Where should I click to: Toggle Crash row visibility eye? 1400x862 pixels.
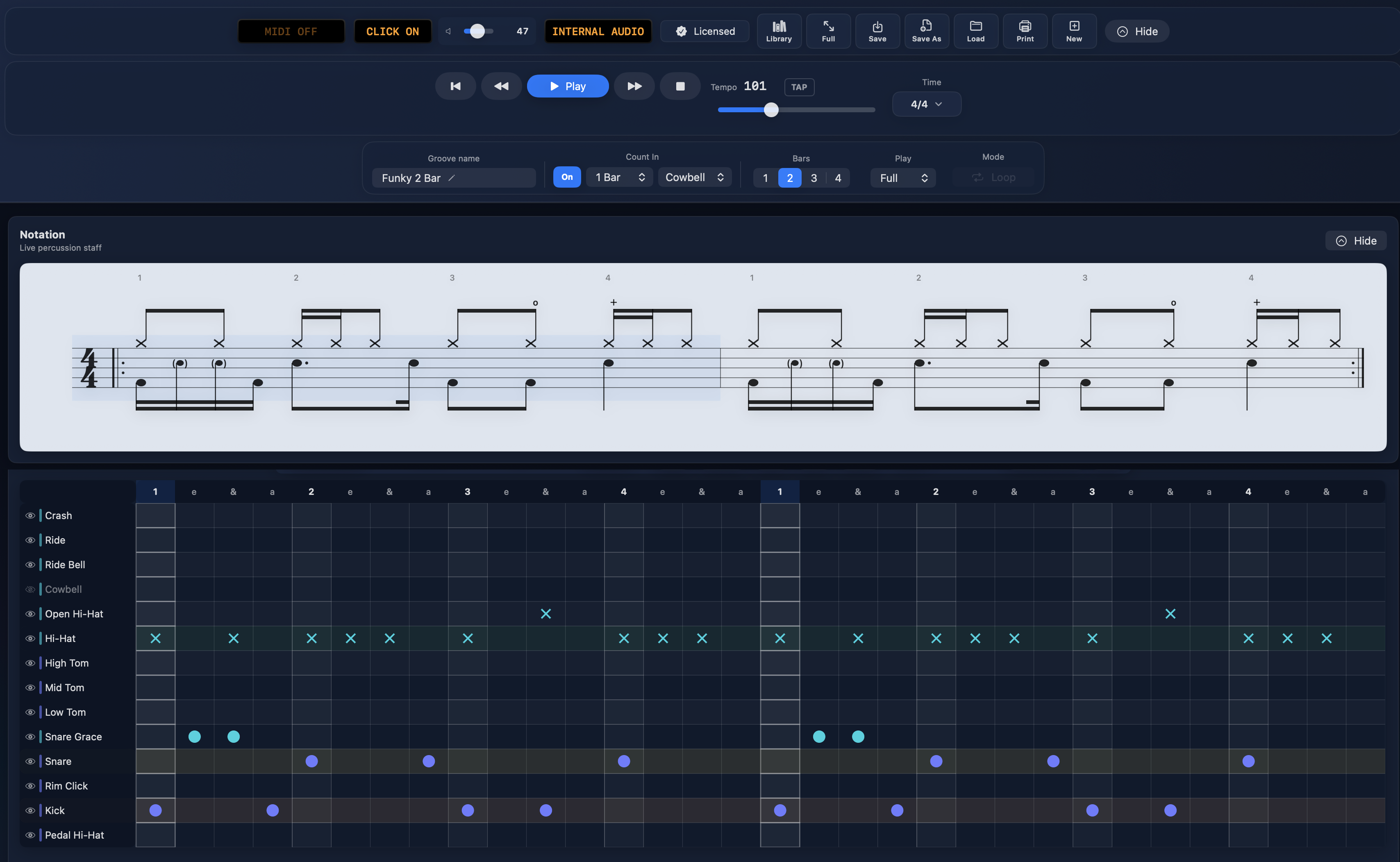click(30, 515)
